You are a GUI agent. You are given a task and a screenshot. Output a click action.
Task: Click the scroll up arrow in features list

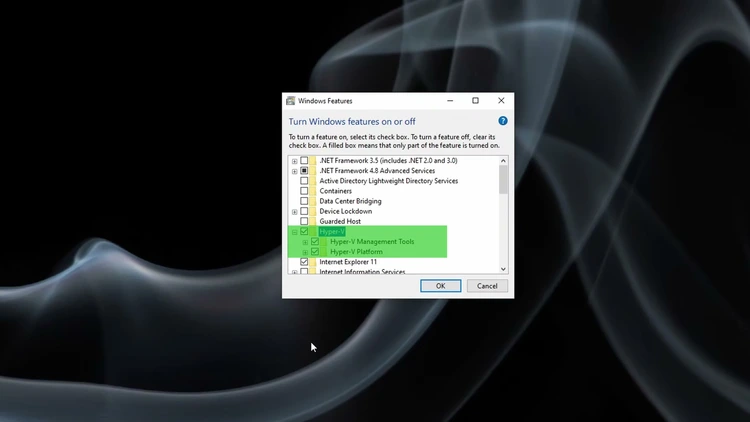point(503,161)
